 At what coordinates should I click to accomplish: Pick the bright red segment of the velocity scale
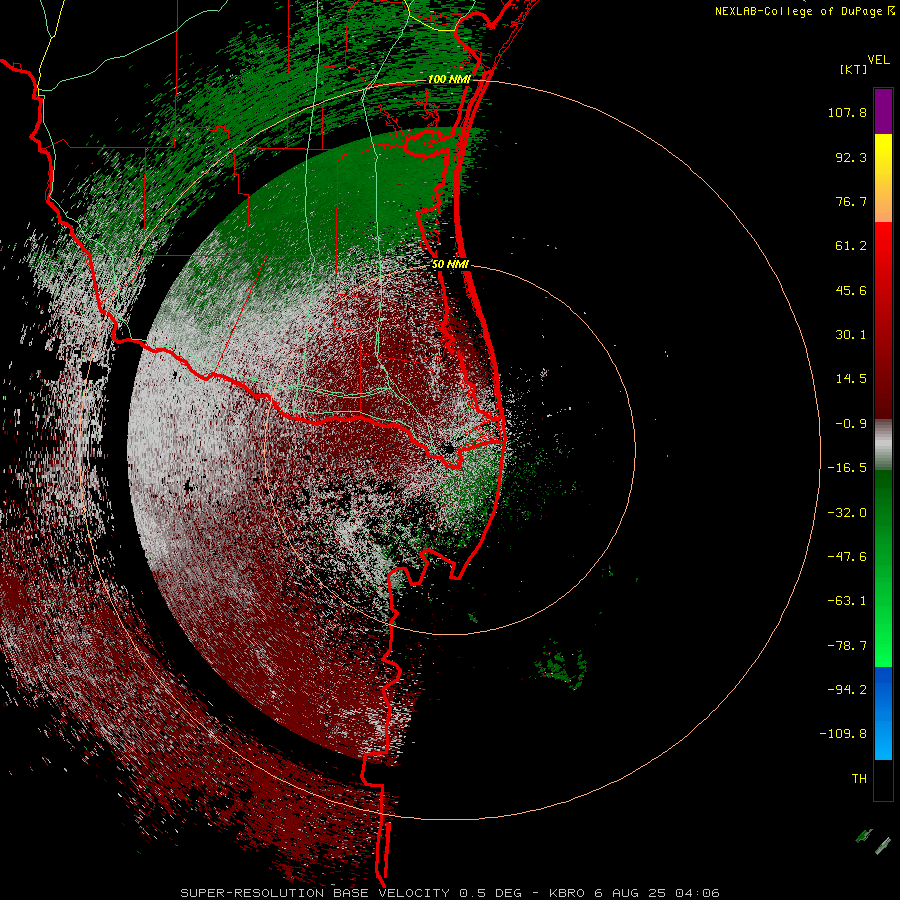pos(883,253)
